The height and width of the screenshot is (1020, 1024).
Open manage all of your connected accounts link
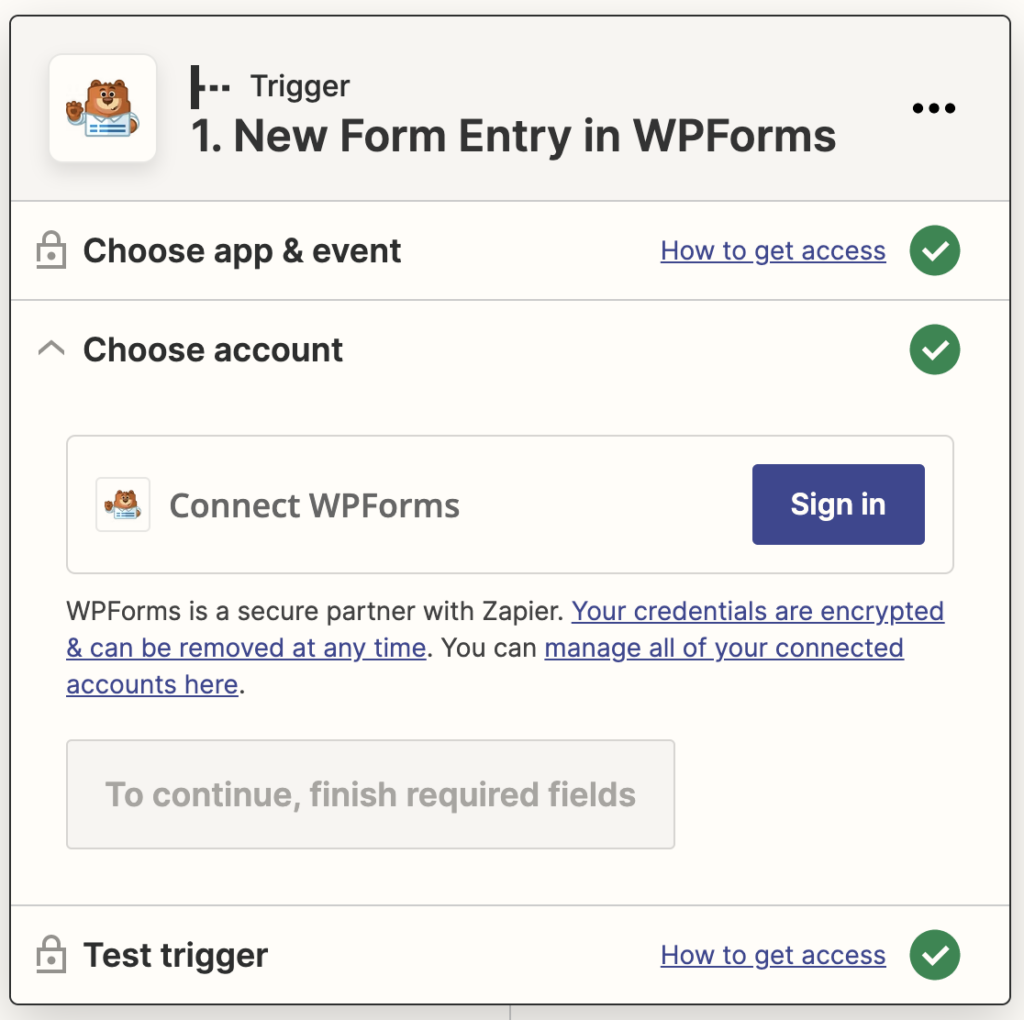[x=723, y=648]
